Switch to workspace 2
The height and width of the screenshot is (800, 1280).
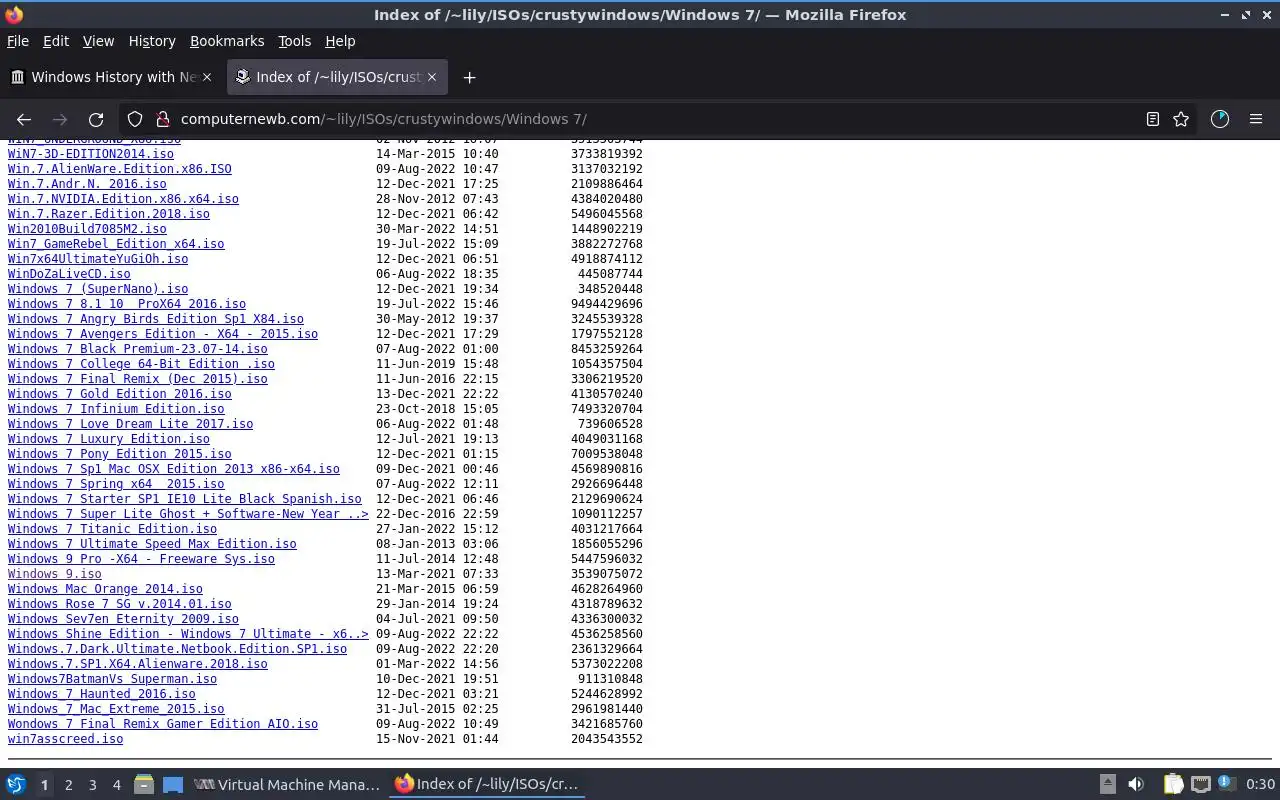pyautogui.click(x=68, y=785)
